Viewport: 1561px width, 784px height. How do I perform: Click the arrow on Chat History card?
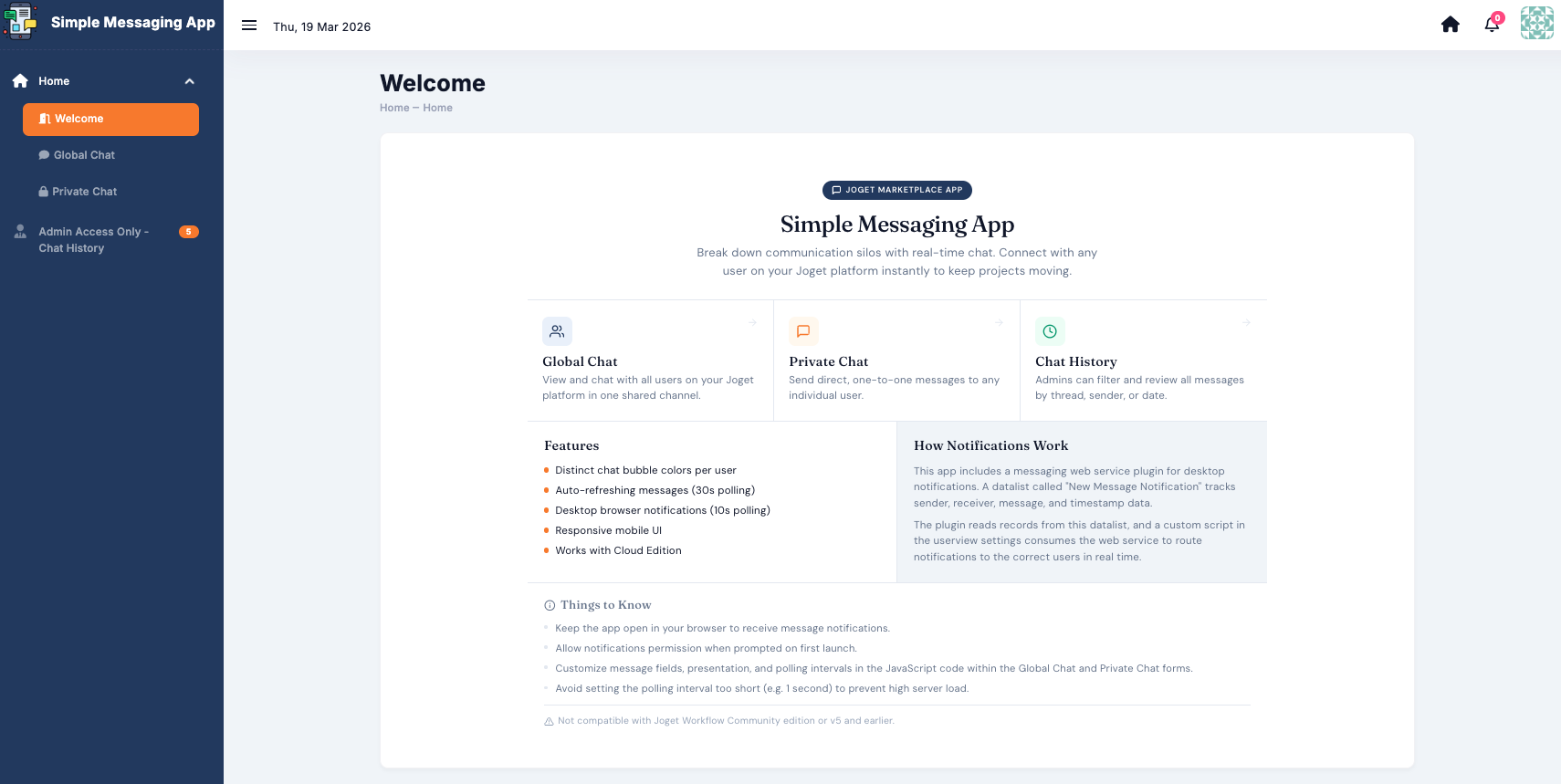(1246, 322)
